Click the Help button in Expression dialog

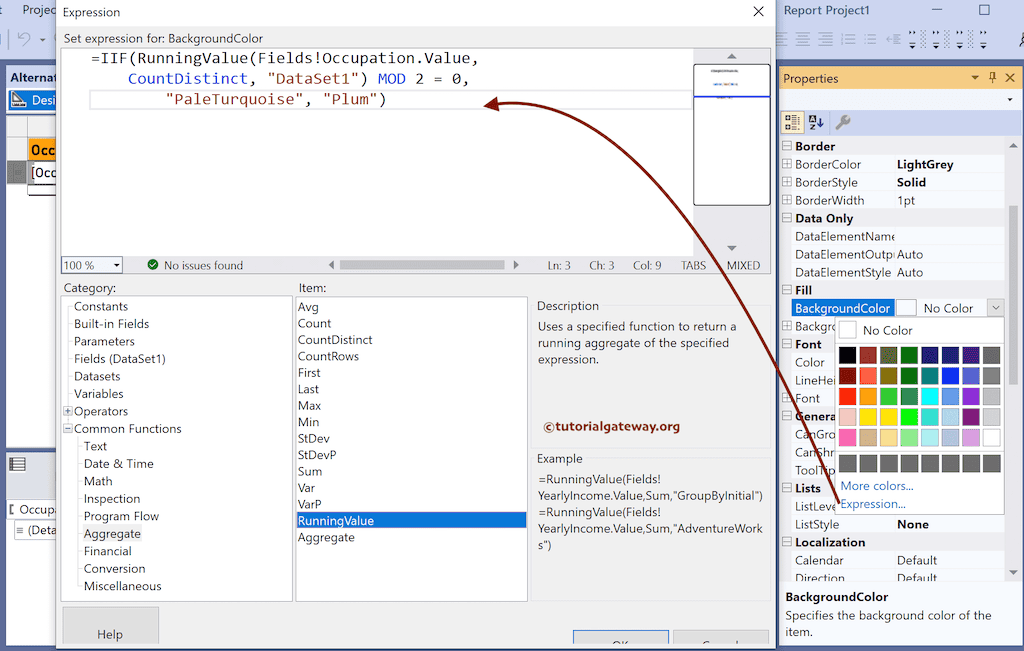110,634
